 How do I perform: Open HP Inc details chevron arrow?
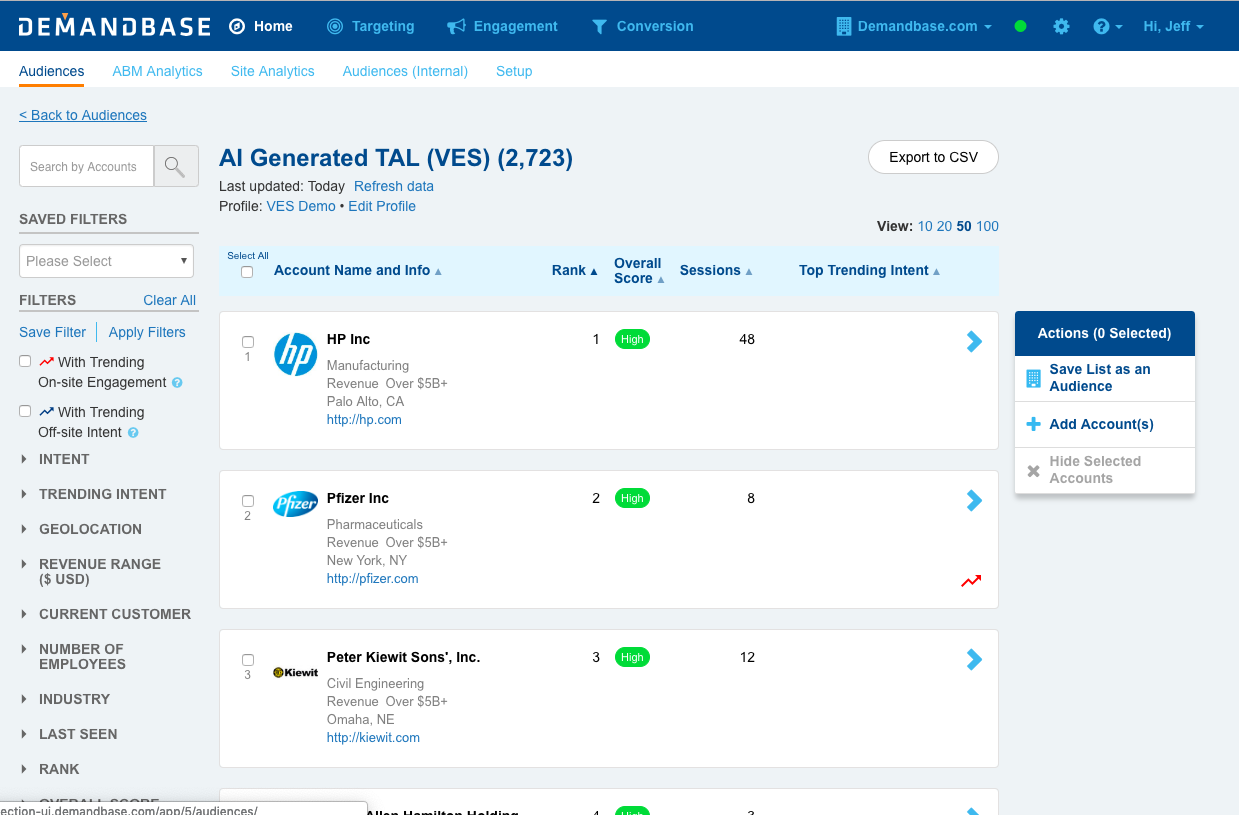click(974, 342)
